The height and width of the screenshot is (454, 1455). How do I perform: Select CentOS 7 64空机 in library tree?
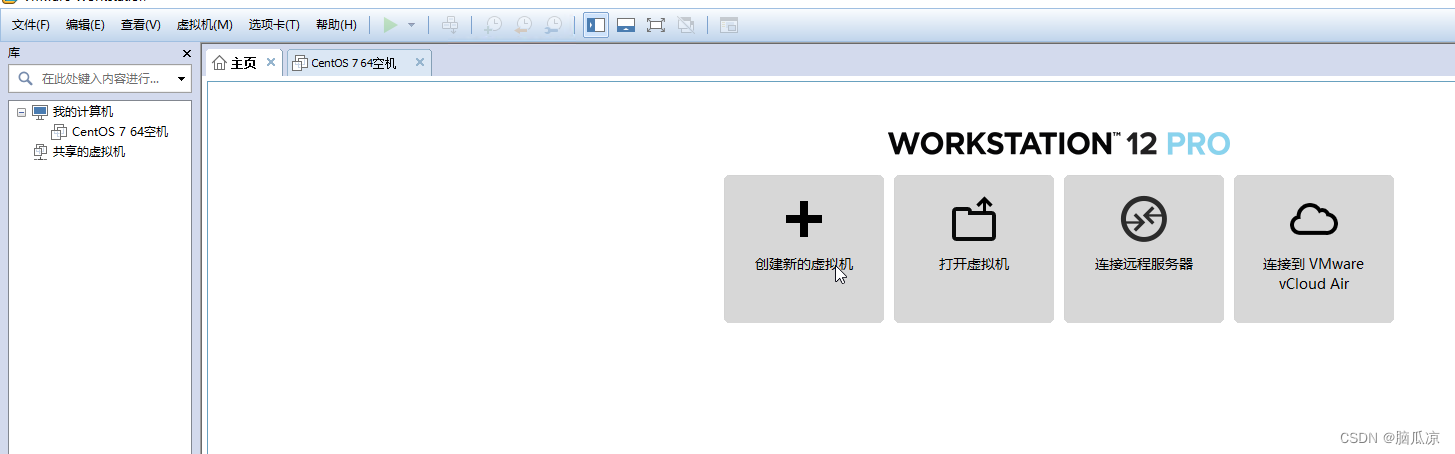[120, 132]
